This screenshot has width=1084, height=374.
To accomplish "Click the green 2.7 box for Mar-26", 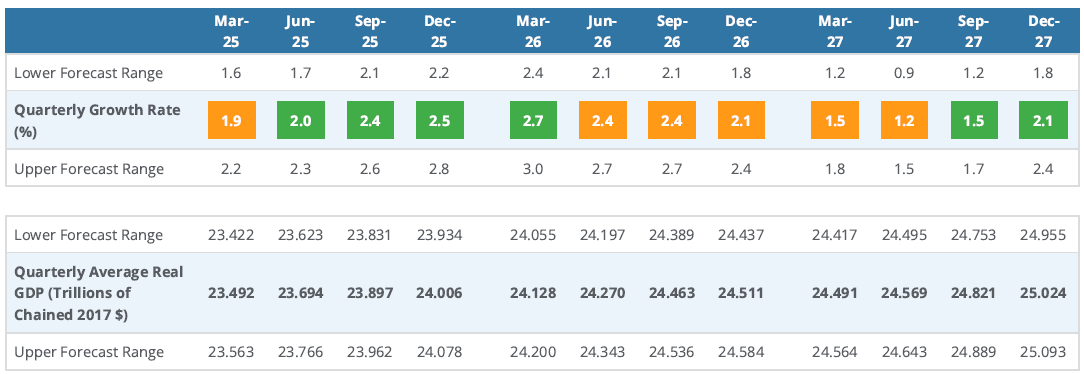I will pos(533,120).
